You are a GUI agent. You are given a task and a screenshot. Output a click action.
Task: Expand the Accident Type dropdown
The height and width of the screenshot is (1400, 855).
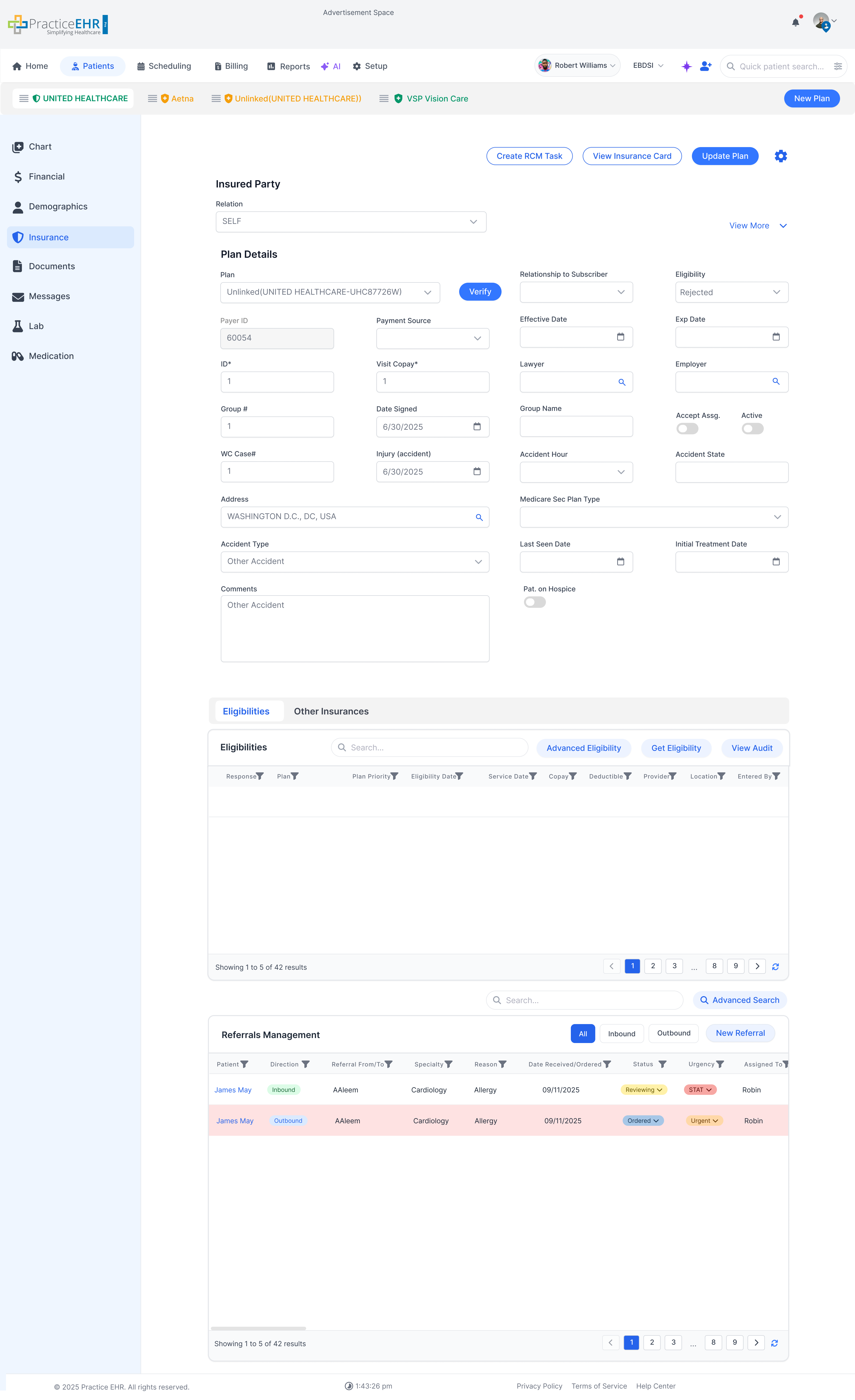click(354, 562)
